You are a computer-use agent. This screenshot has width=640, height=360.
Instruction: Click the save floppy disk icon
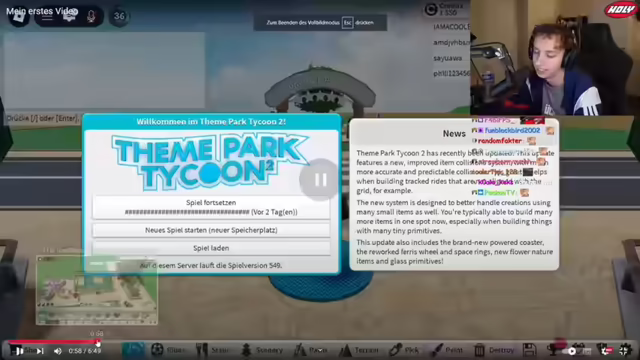pos(529,350)
